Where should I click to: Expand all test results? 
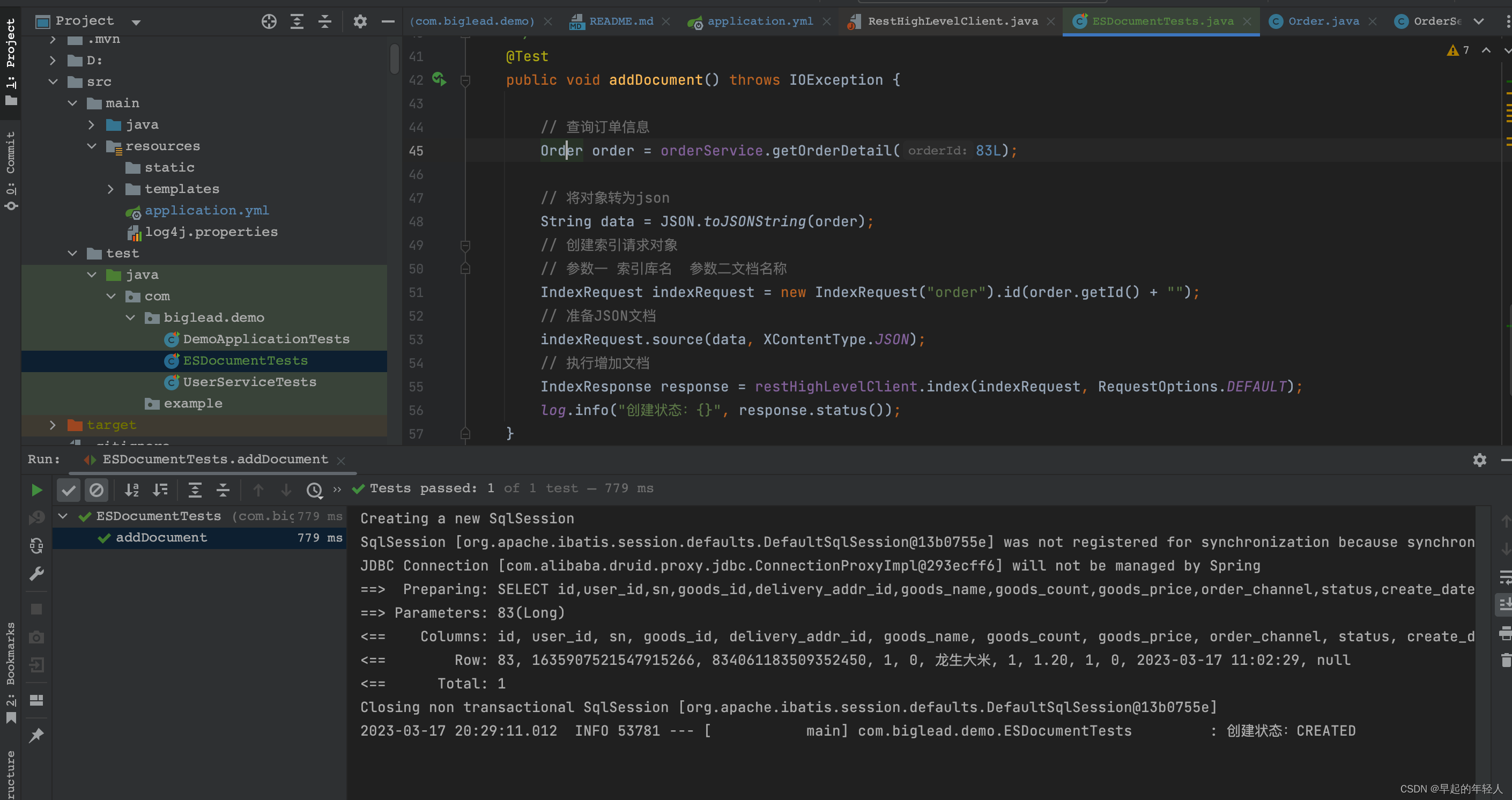195,490
